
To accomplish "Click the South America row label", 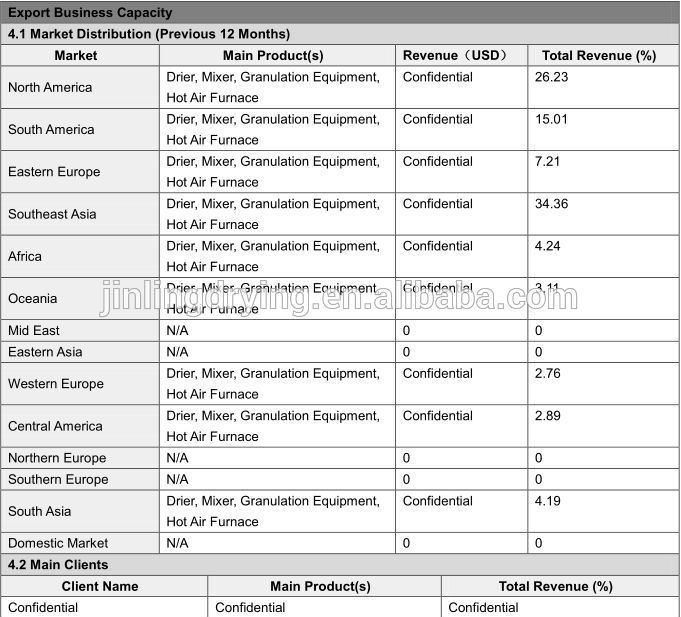I will coord(51,129).
